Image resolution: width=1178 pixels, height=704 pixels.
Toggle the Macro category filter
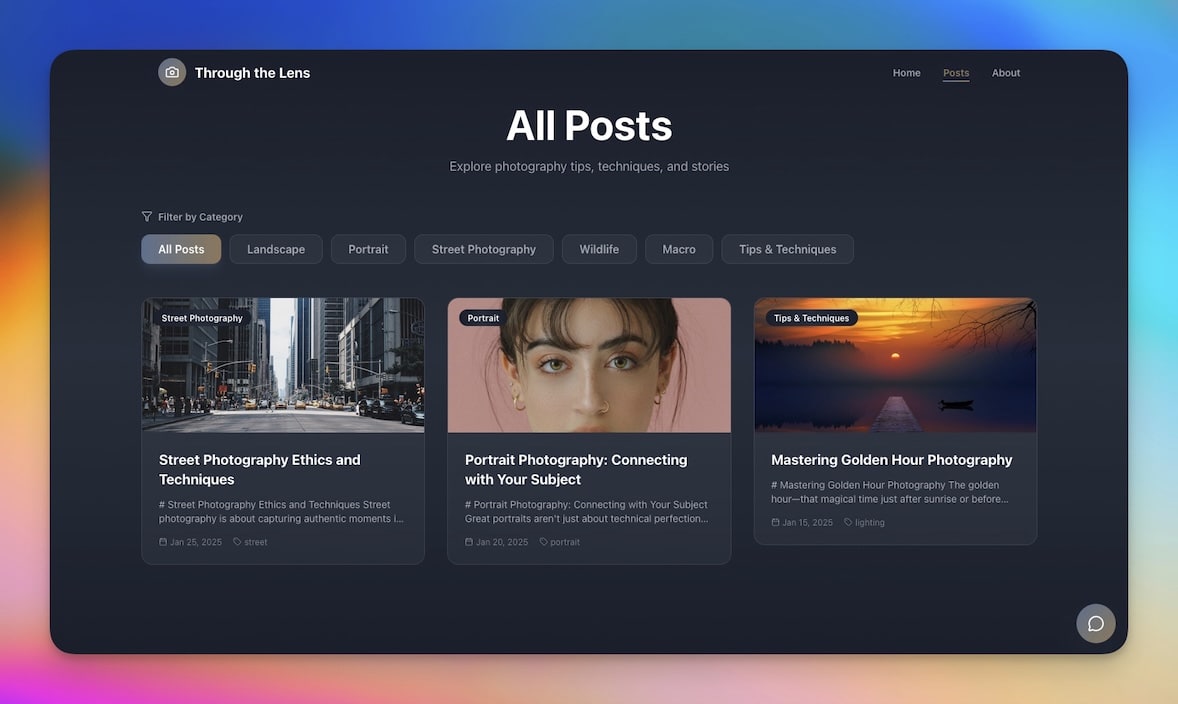click(678, 248)
